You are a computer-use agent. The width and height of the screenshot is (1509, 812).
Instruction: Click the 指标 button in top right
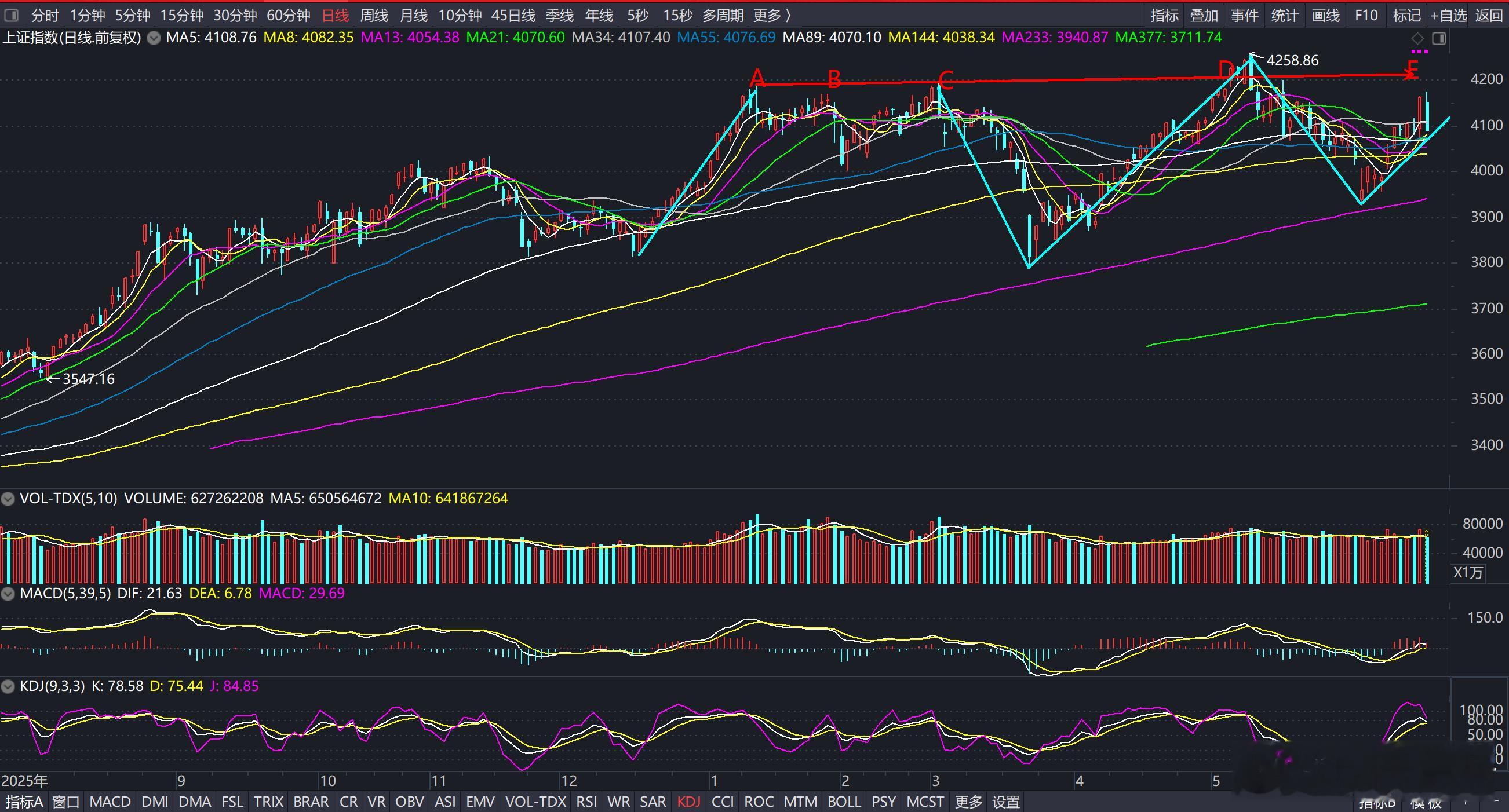tap(1165, 15)
